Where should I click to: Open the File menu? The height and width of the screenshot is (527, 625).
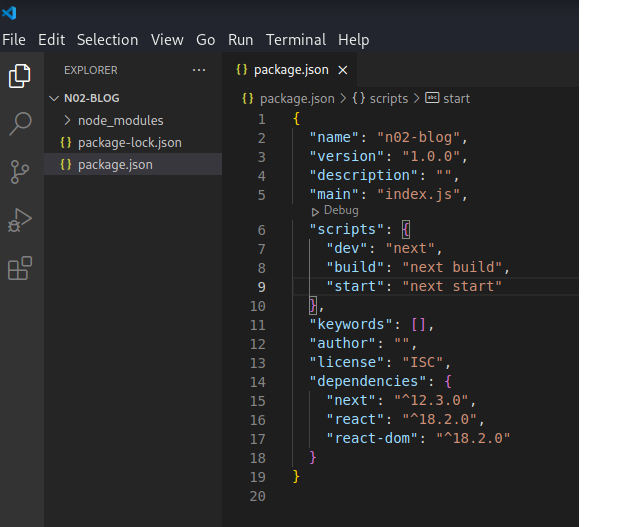coord(14,40)
